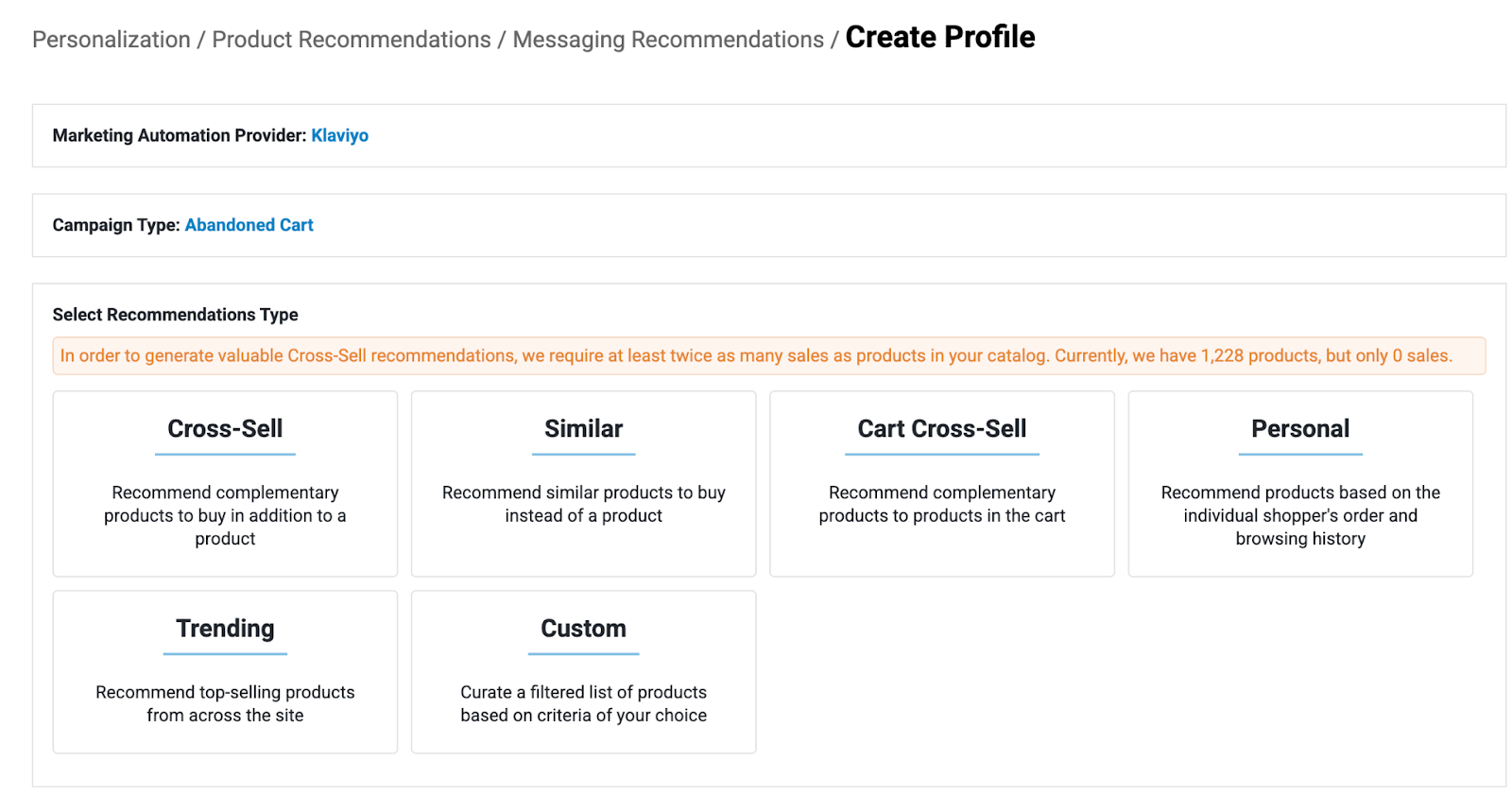Select the Personal recommendation card heading
The image size is (1512, 795).
coord(1299,428)
